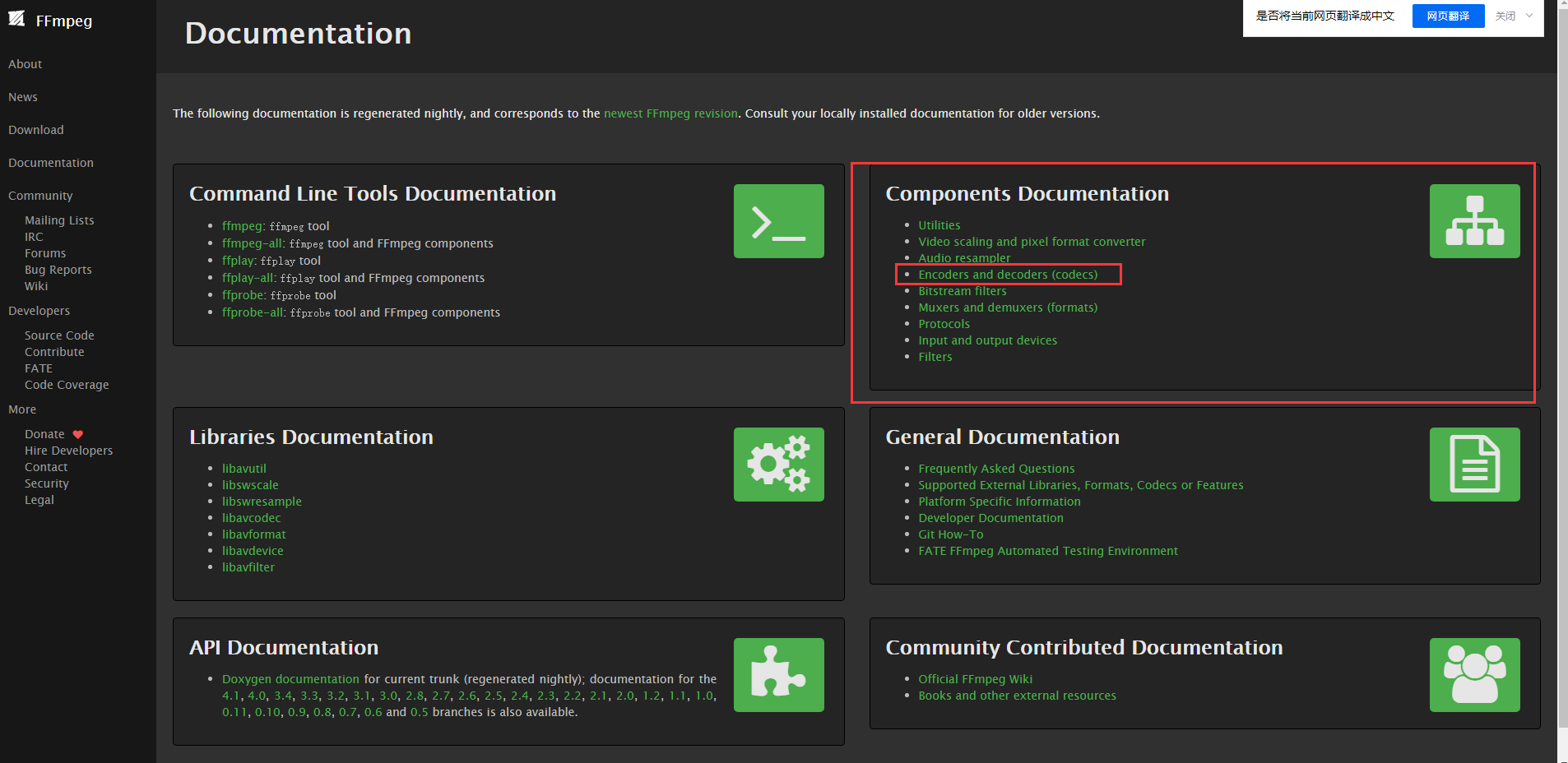Open the Developers sidebar section
The width and height of the screenshot is (1568, 763).
39,311
